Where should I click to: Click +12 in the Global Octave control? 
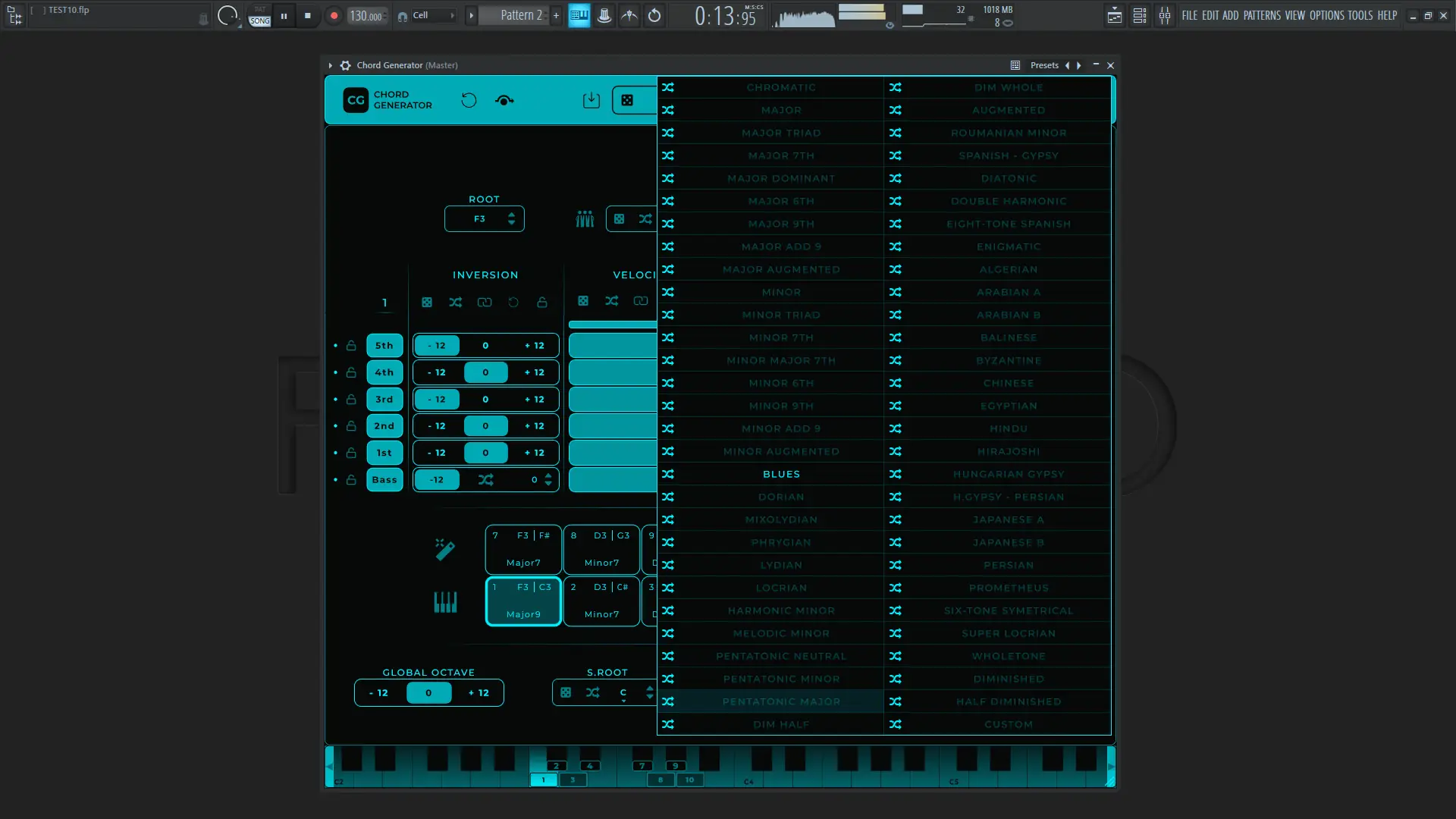tap(479, 693)
